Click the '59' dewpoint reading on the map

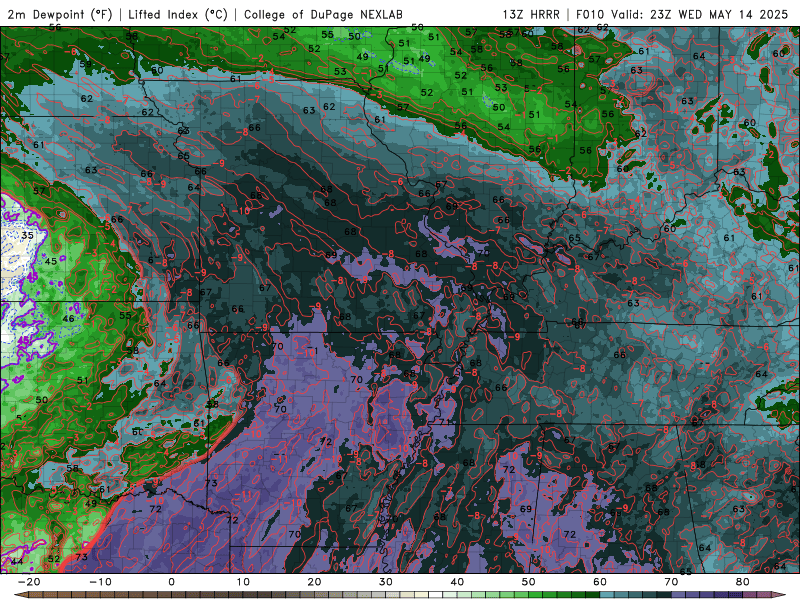pos(86,64)
